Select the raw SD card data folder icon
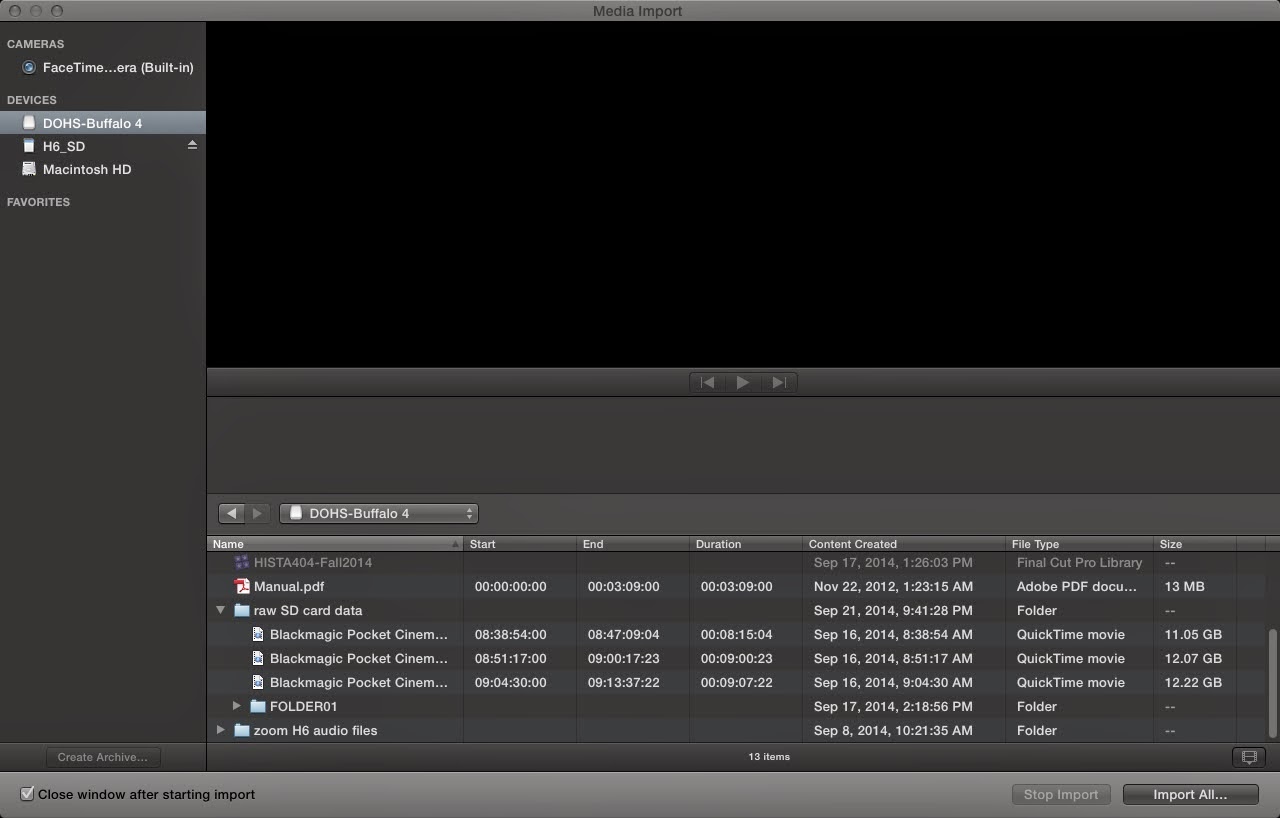Viewport: 1280px width, 818px height. 242,610
